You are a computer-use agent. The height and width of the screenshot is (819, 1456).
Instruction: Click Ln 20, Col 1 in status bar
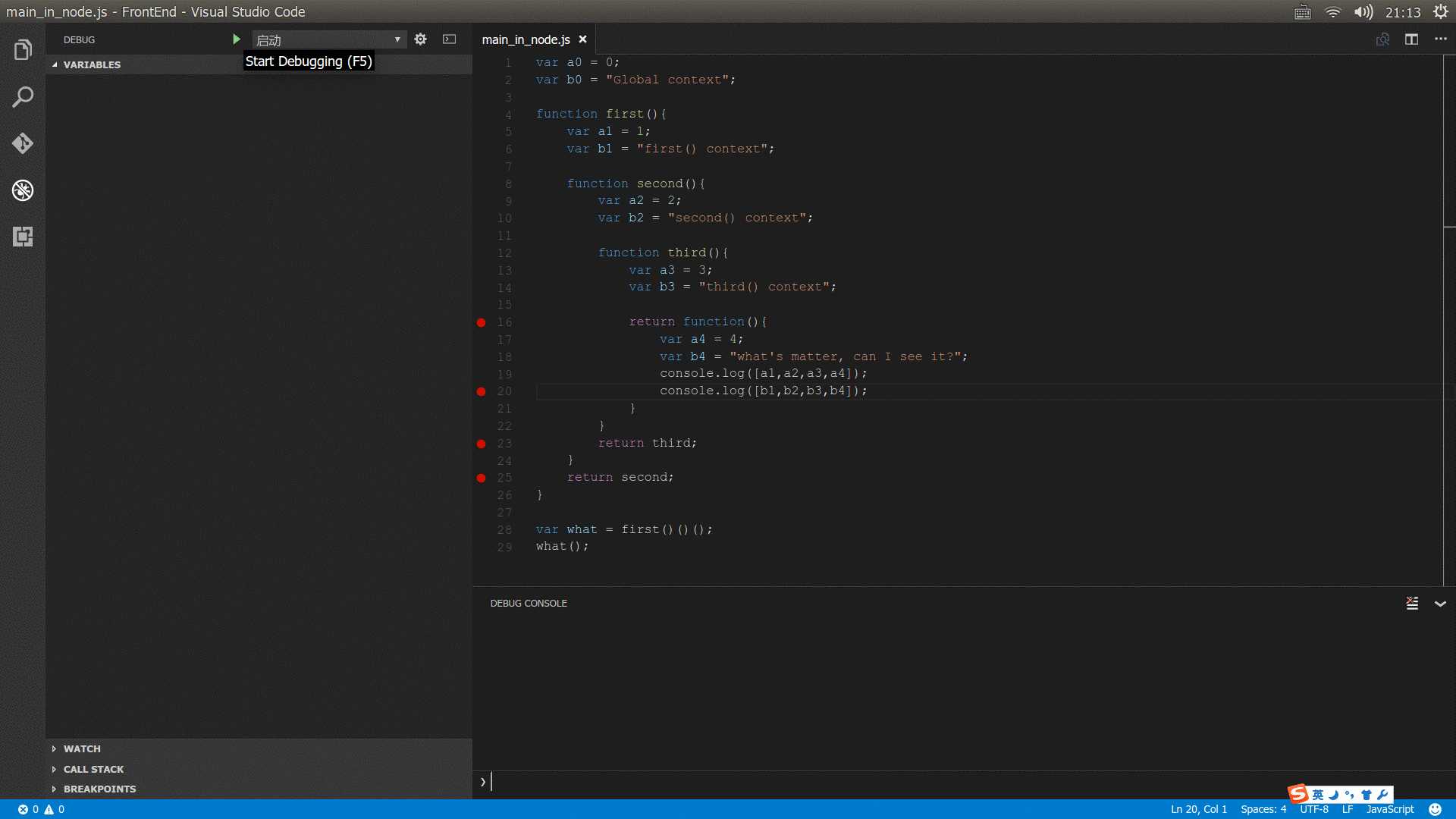point(1198,809)
